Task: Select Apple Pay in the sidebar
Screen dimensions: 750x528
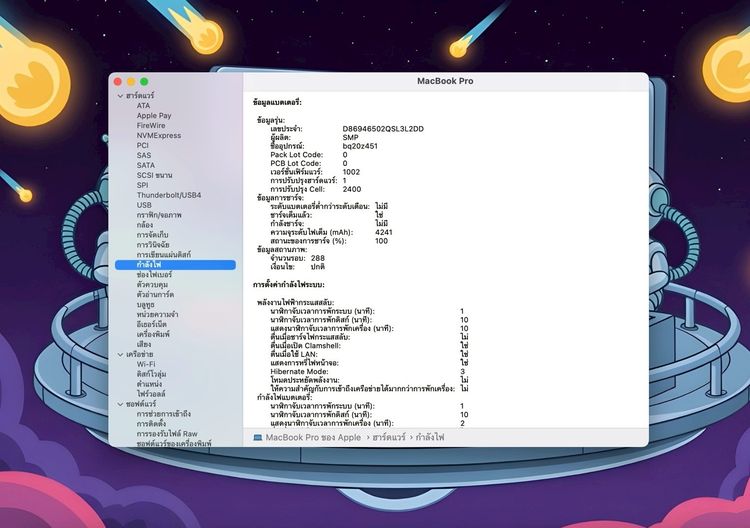Action: click(154, 116)
